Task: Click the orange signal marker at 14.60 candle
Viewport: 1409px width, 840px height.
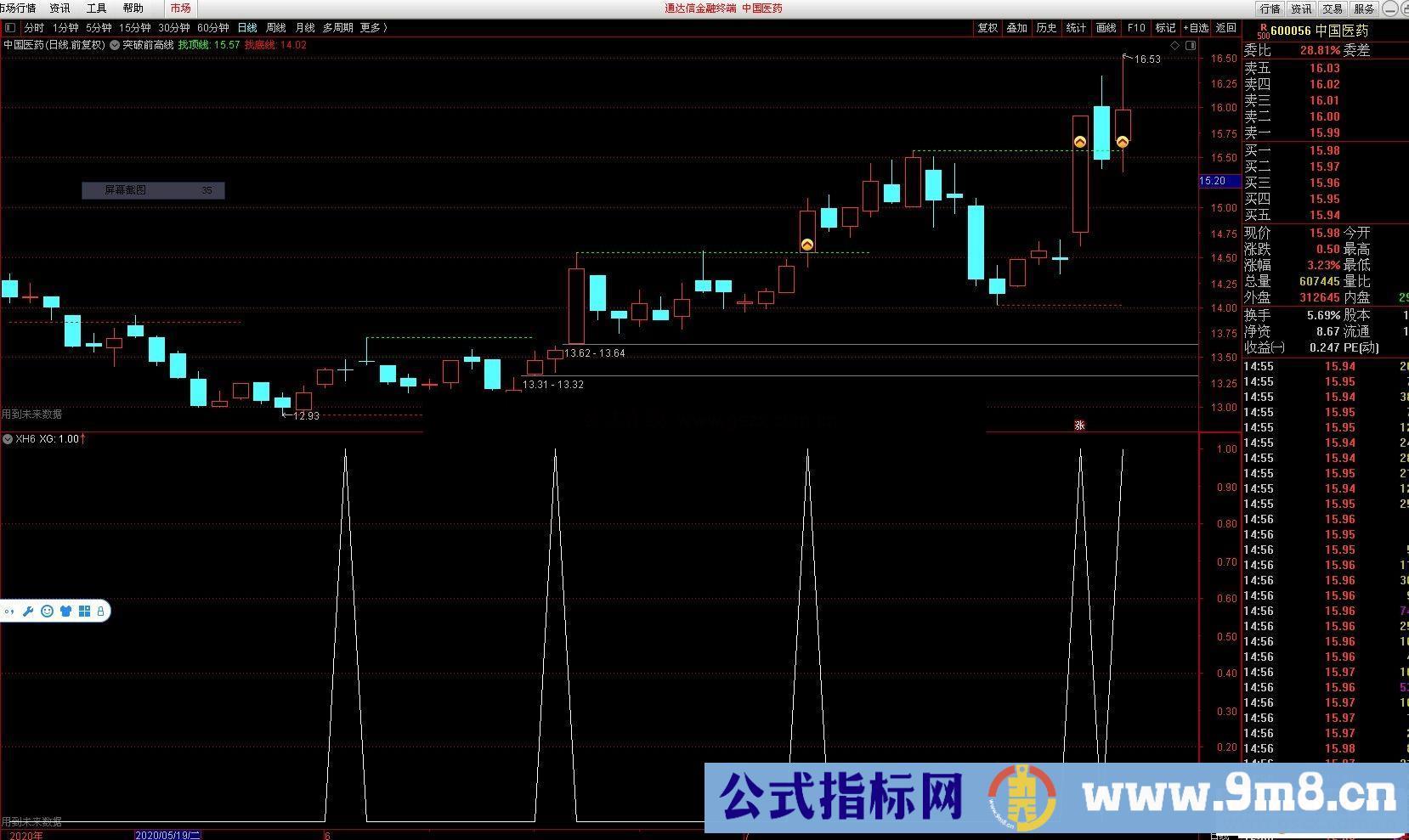Action: pyautogui.click(x=806, y=245)
